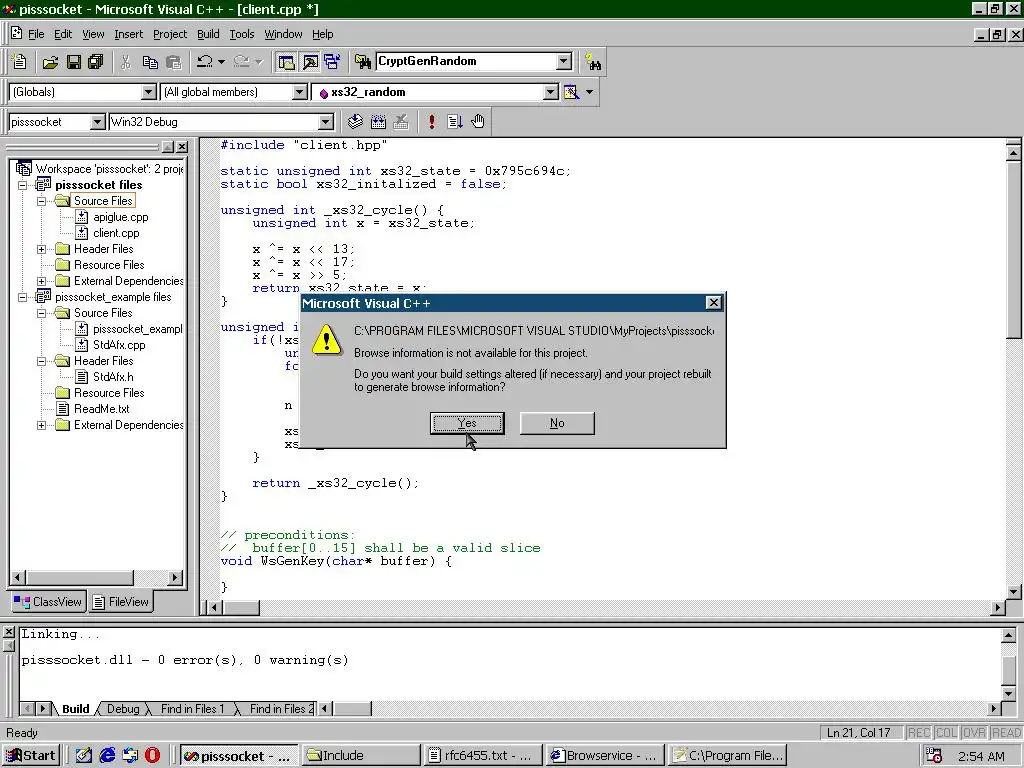Open the WizardBar actions menu arrow

[590, 92]
